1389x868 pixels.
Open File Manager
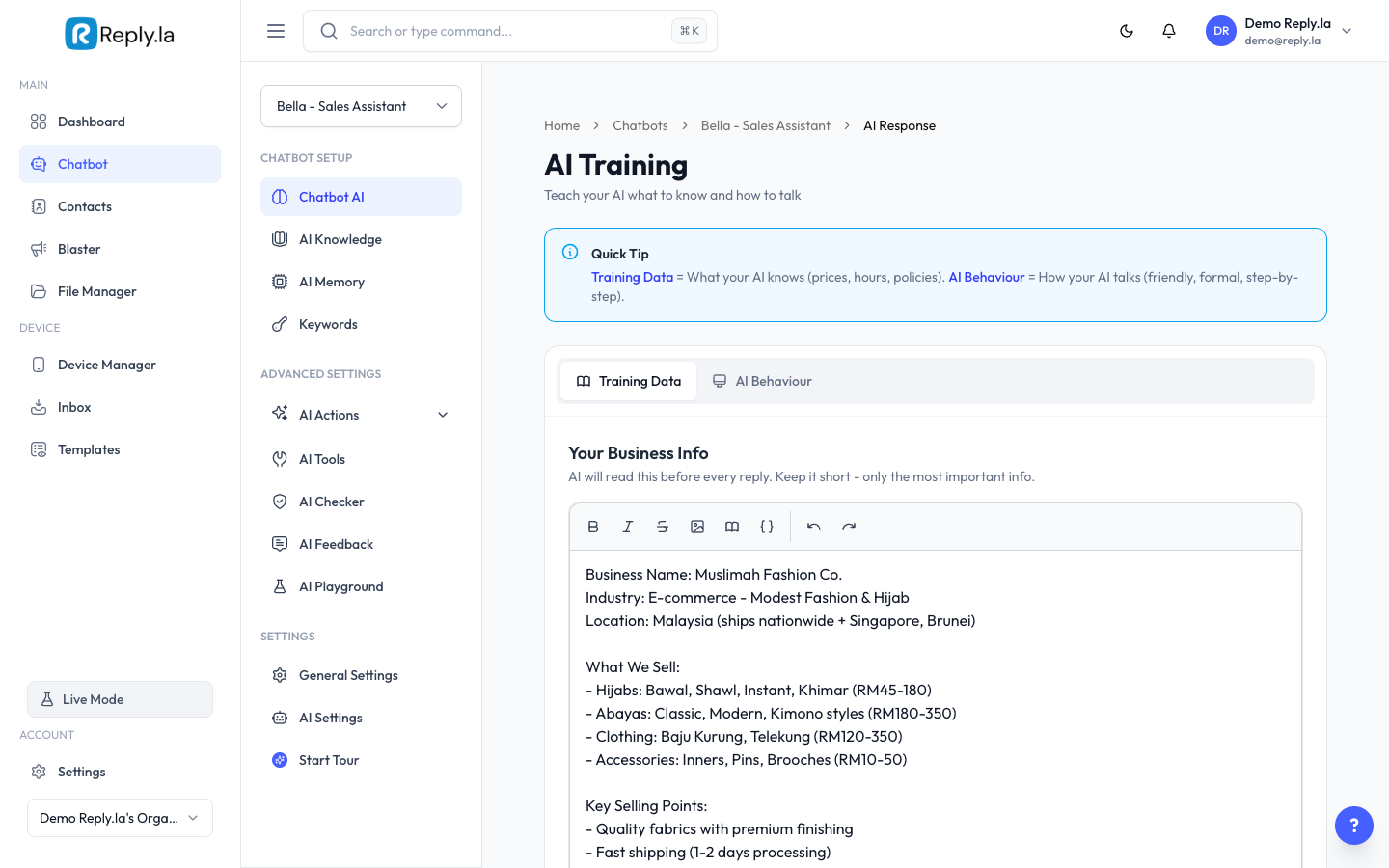pyautogui.click(x=120, y=291)
